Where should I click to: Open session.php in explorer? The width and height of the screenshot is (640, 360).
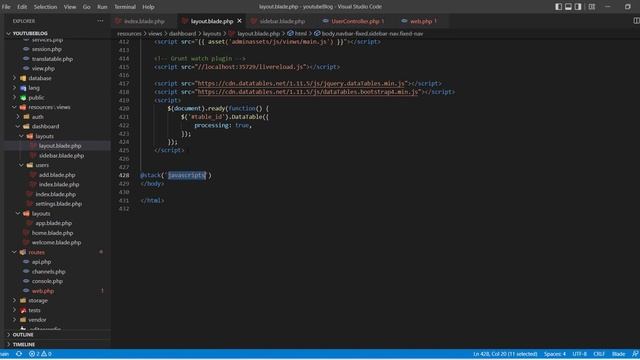tap(47, 49)
